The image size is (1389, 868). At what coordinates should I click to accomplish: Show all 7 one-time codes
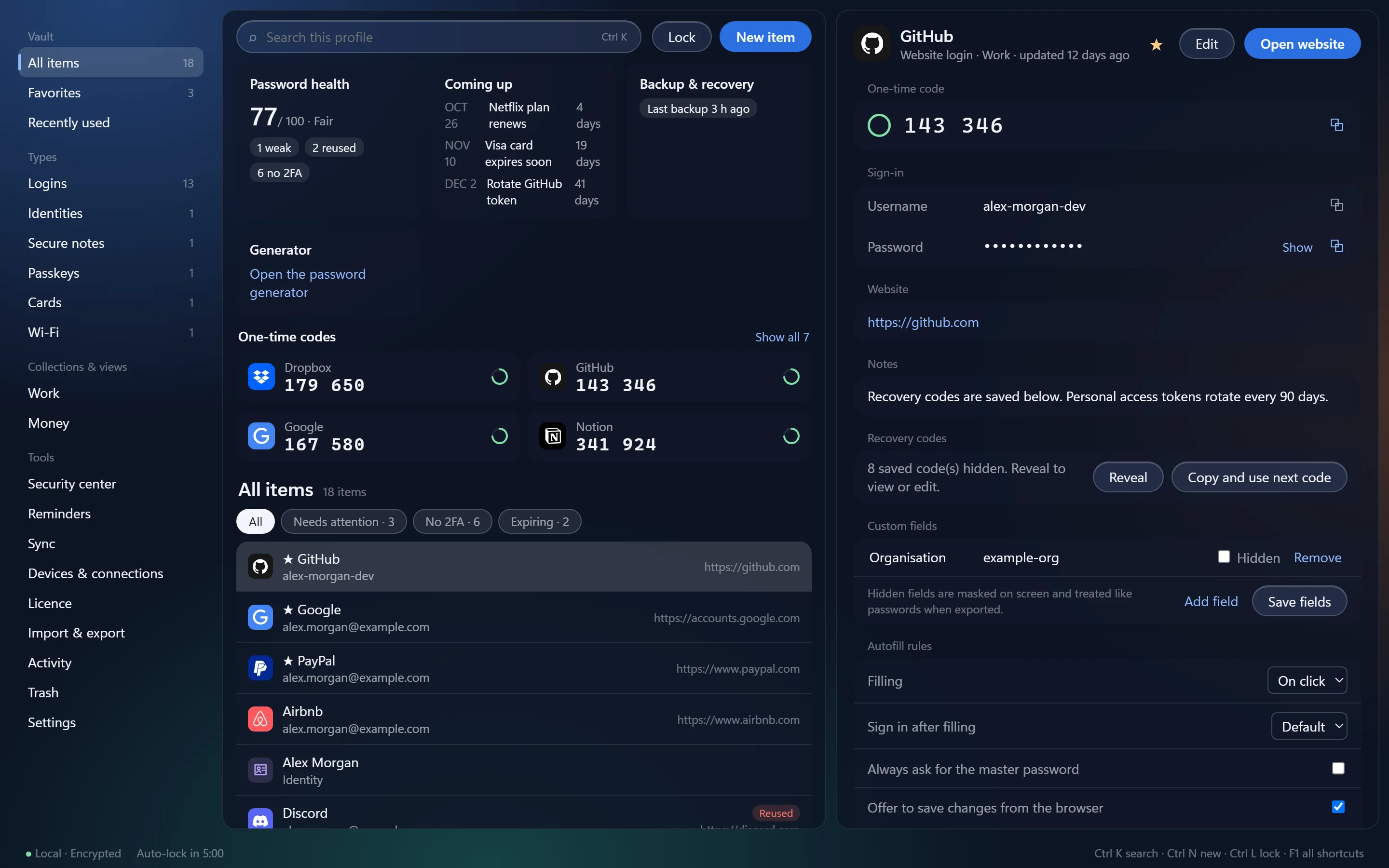pyautogui.click(x=782, y=337)
